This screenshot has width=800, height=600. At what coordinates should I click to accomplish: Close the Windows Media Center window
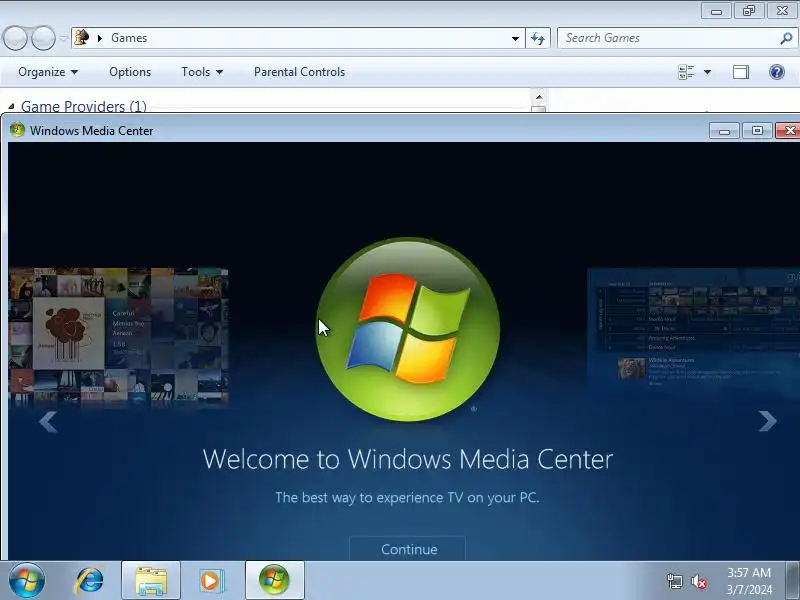(788, 131)
